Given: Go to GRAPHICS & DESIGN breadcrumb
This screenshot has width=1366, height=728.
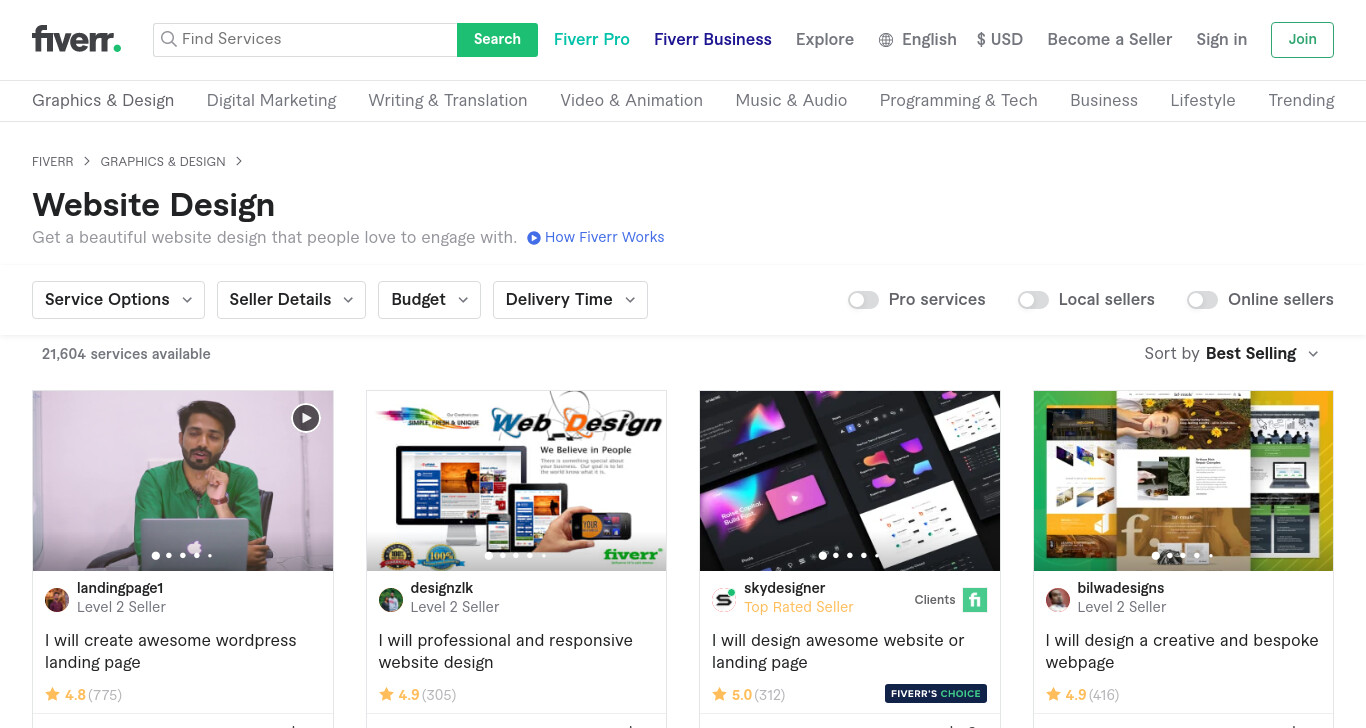Looking at the screenshot, I should tap(163, 161).
